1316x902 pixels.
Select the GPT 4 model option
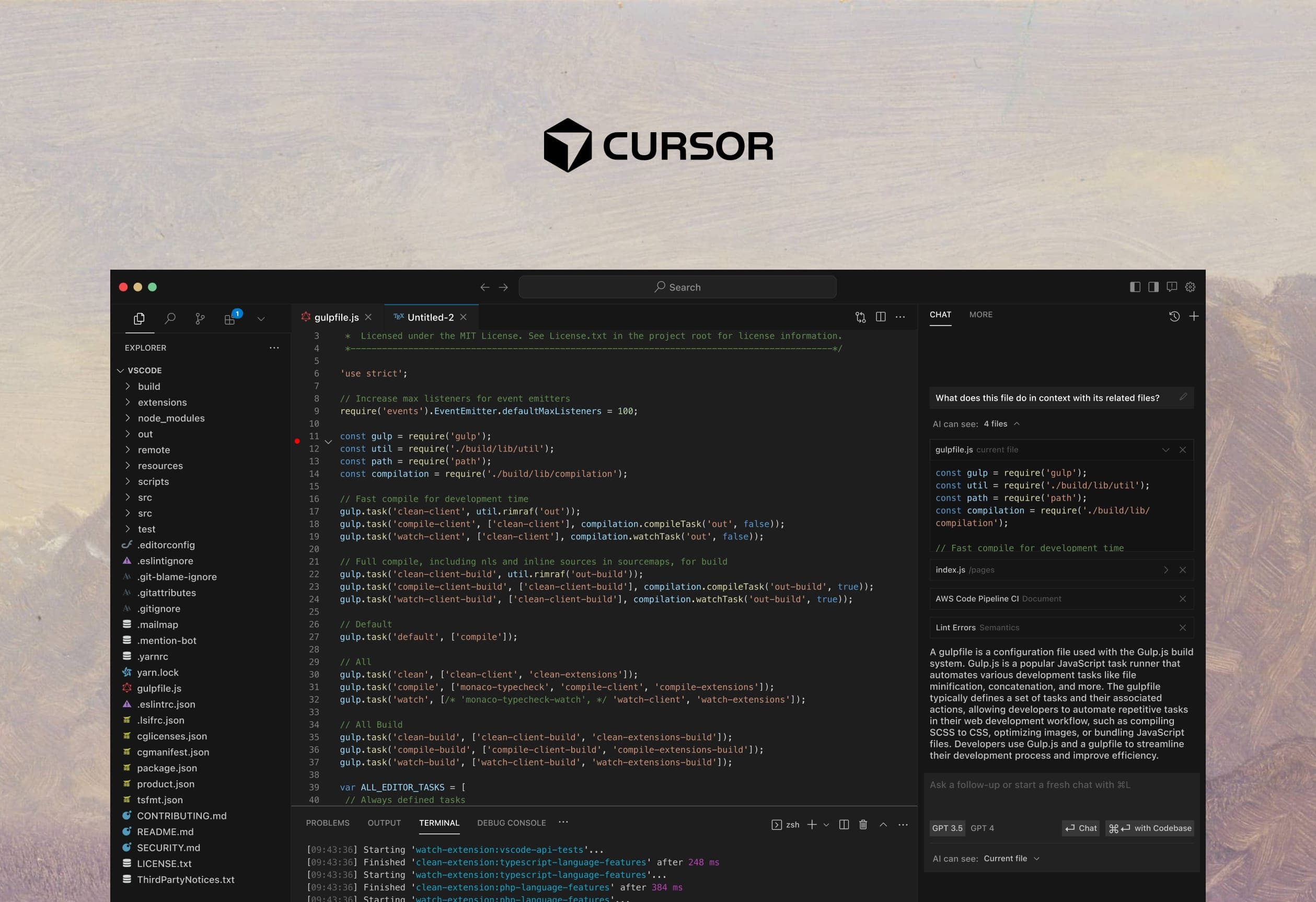[982, 828]
